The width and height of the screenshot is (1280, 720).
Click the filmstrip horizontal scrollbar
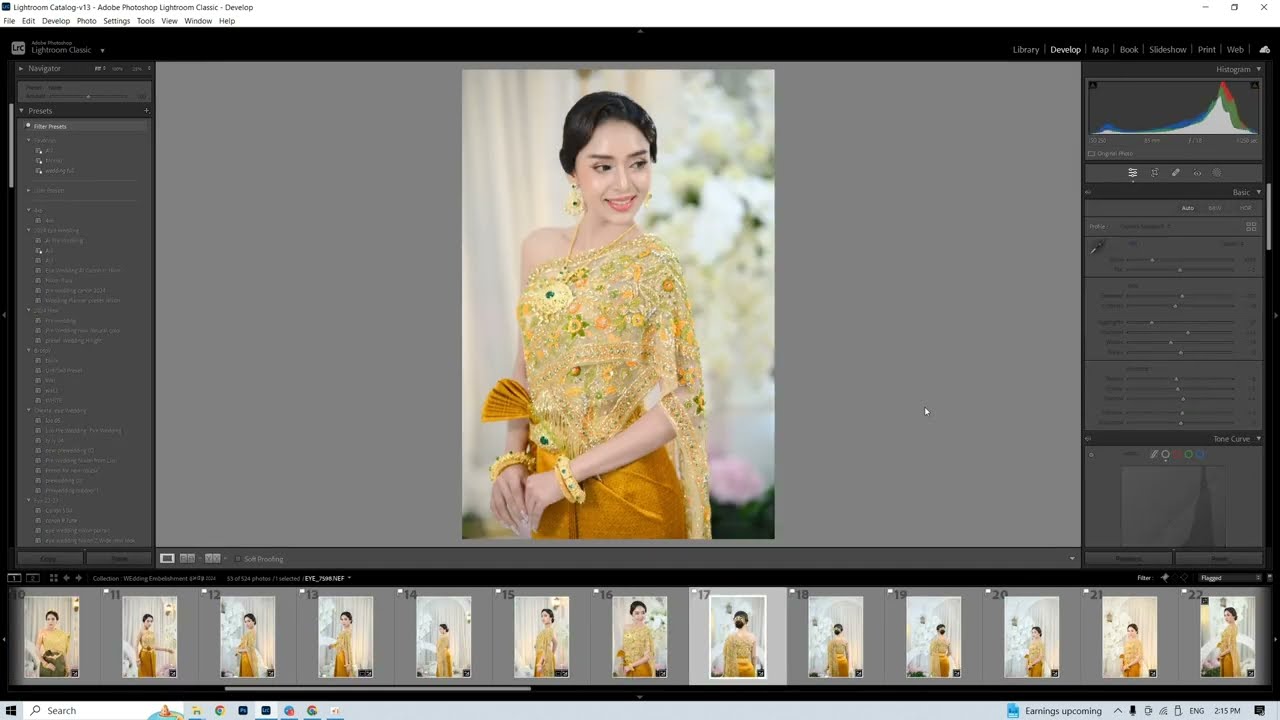(378, 688)
